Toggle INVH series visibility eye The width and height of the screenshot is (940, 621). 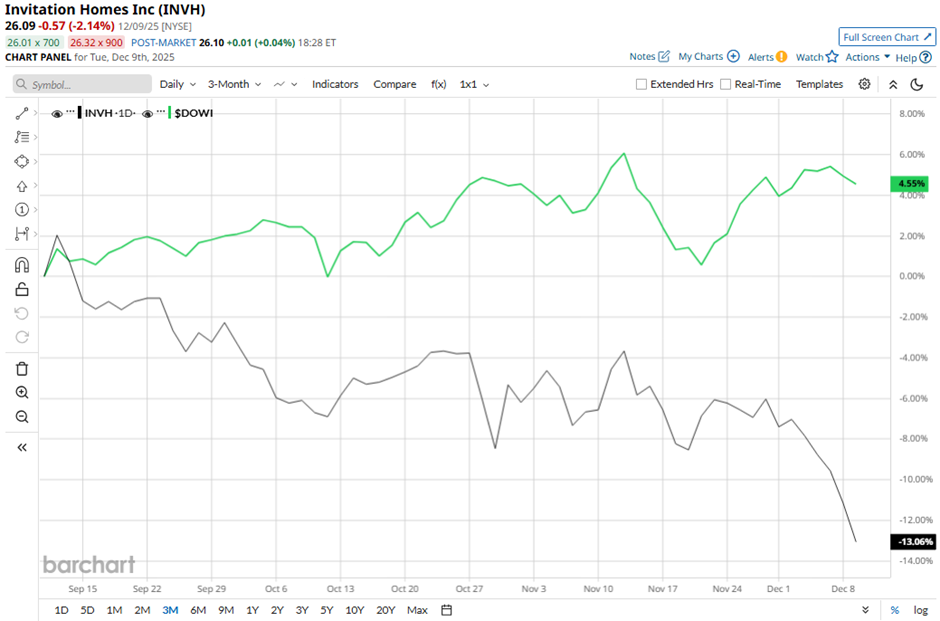click(x=57, y=113)
